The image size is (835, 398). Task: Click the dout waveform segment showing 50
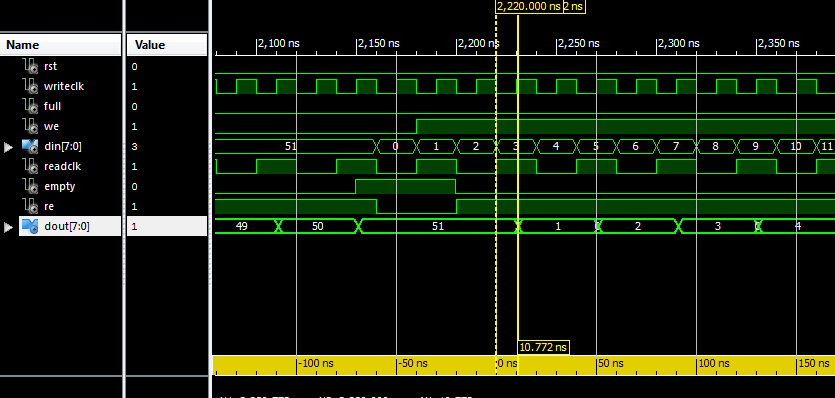click(x=318, y=226)
